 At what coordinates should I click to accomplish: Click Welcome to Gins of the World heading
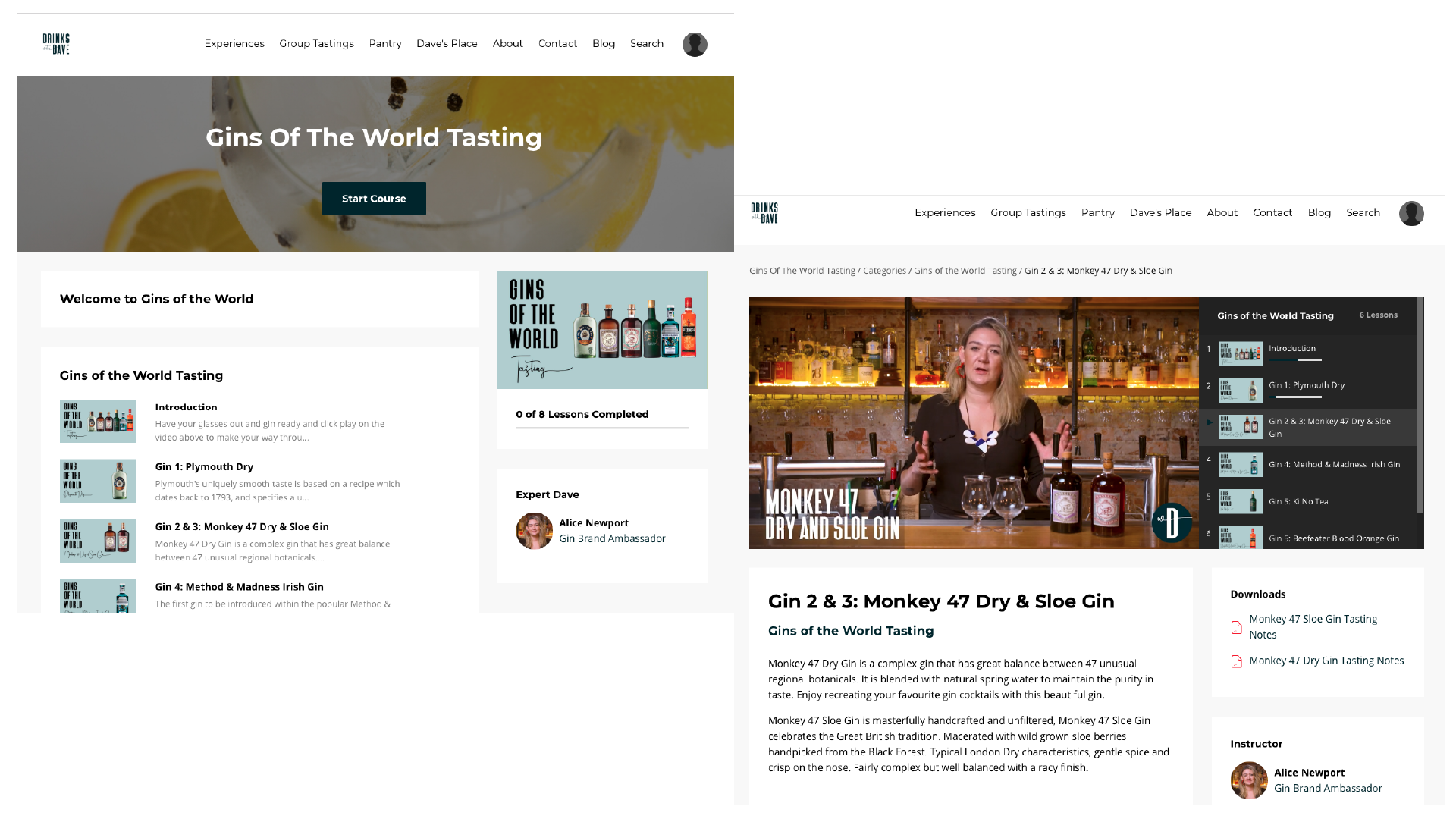point(156,299)
